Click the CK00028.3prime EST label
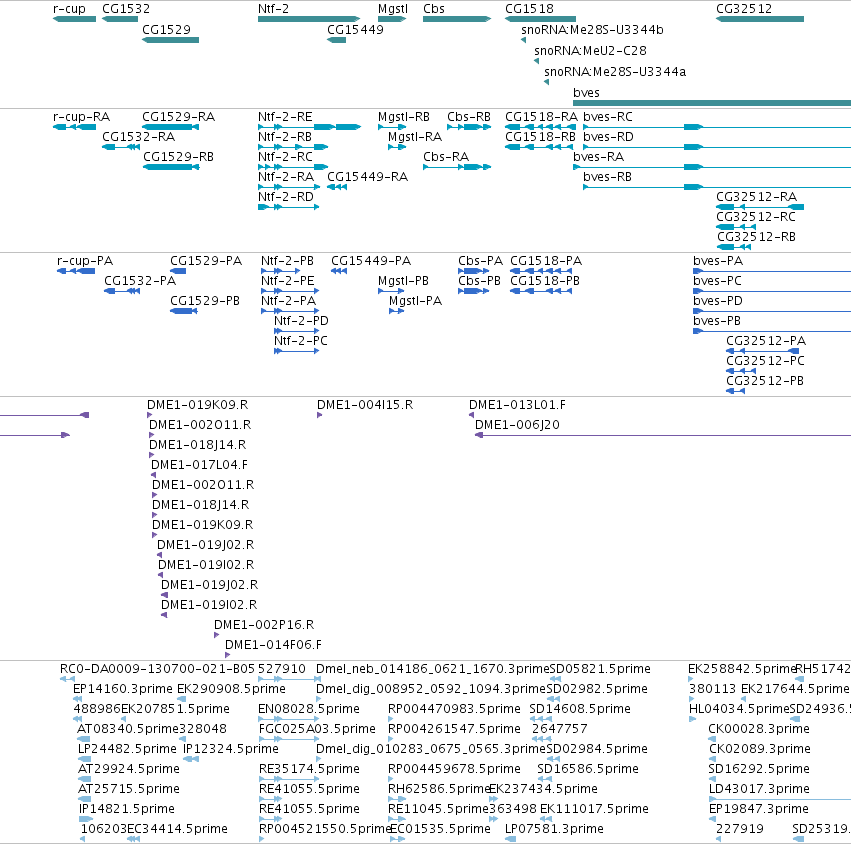 pos(759,728)
